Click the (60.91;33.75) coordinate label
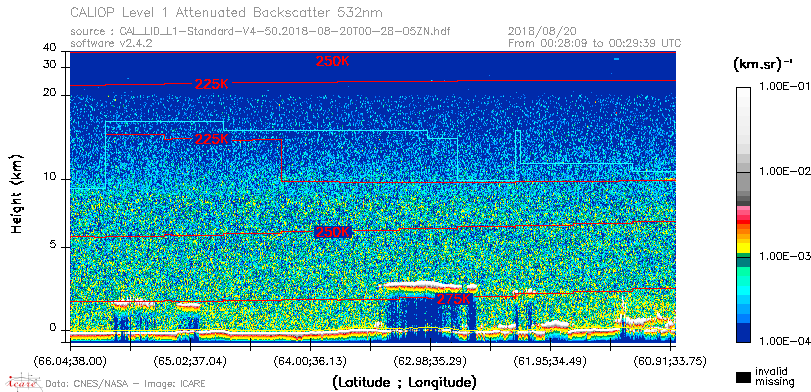Image resolution: width=811 pixels, height=392 pixels. [670, 360]
